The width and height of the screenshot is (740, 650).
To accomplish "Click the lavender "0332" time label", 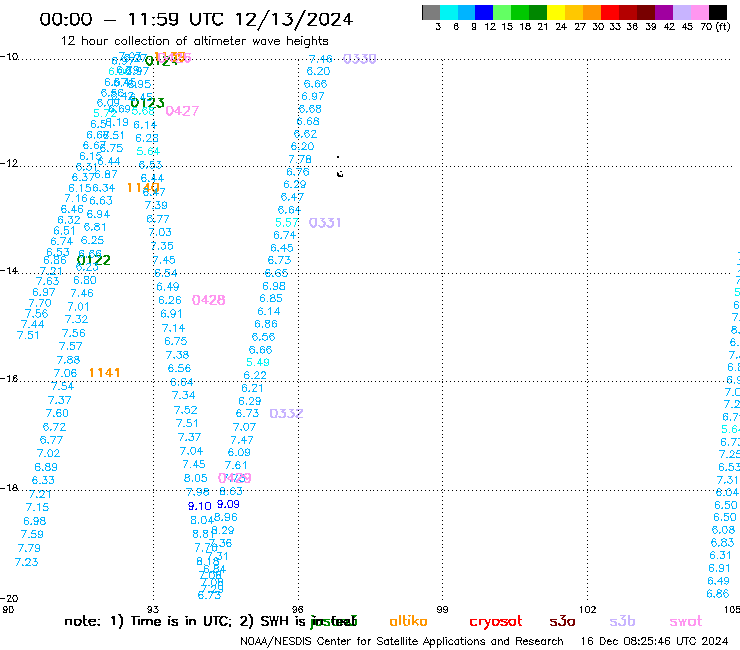I will click(286, 414).
